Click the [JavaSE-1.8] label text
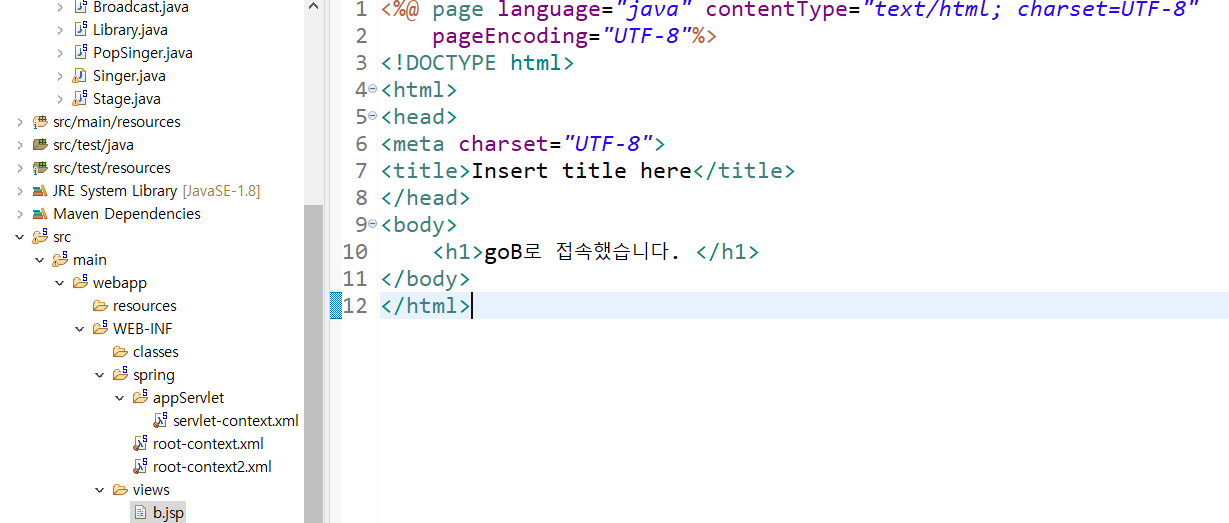Viewport: 1229px width, 523px height. [x=221, y=190]
